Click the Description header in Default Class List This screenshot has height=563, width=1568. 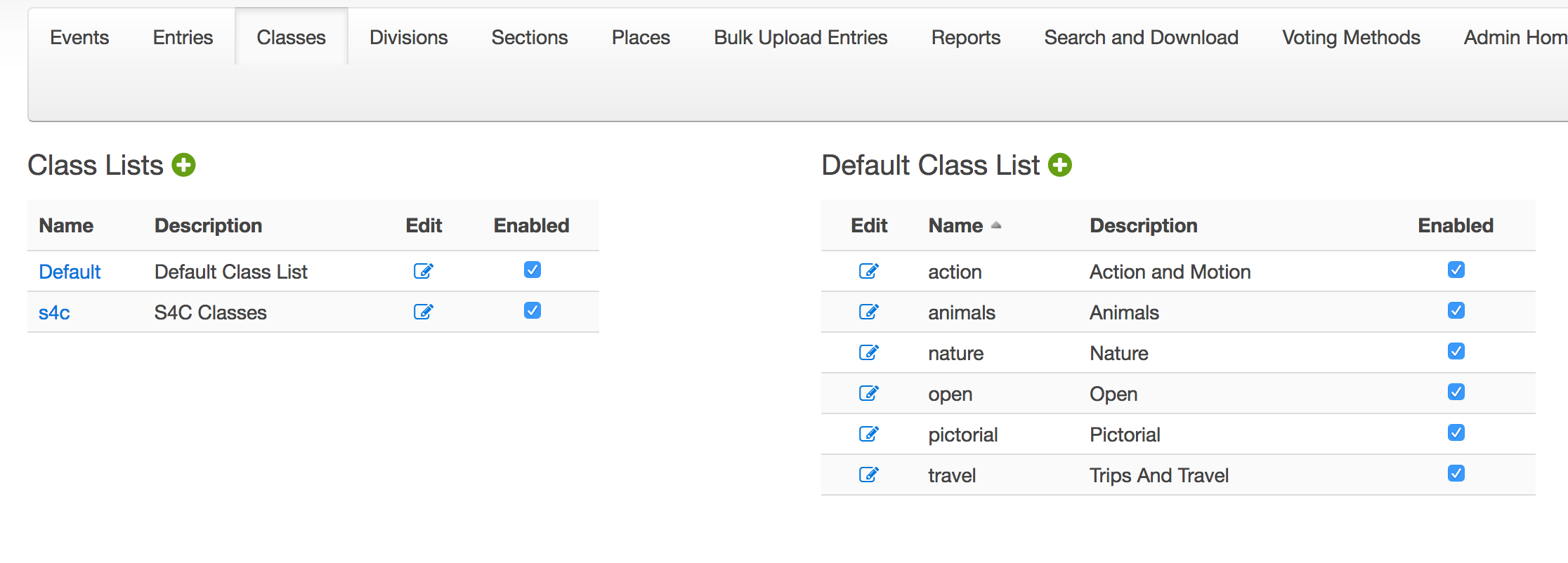point(1143,226)
